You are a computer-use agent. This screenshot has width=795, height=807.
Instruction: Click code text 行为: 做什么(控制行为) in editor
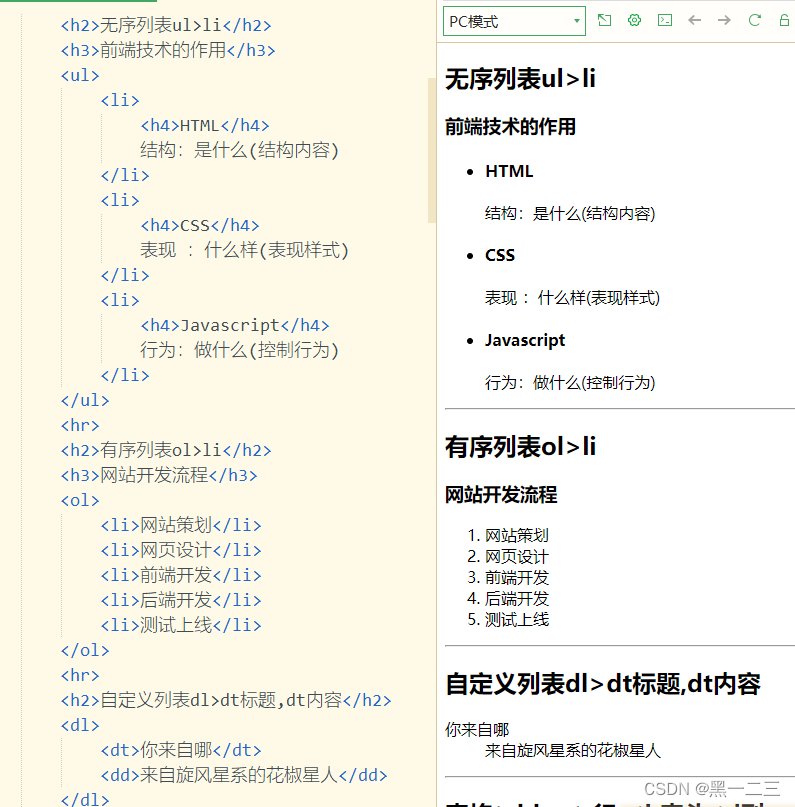tap(239, 350)
